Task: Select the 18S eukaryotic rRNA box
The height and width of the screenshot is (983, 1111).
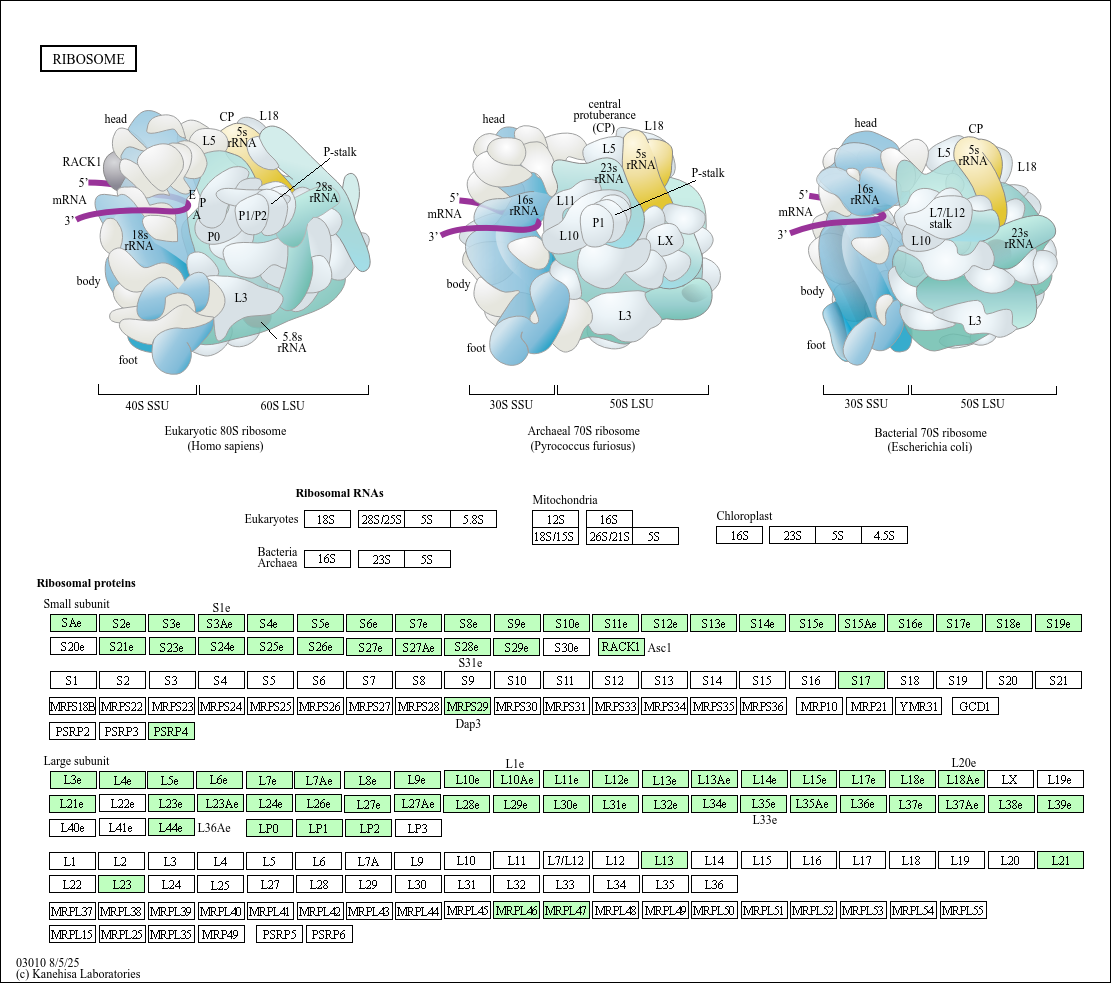Action: 327,519
